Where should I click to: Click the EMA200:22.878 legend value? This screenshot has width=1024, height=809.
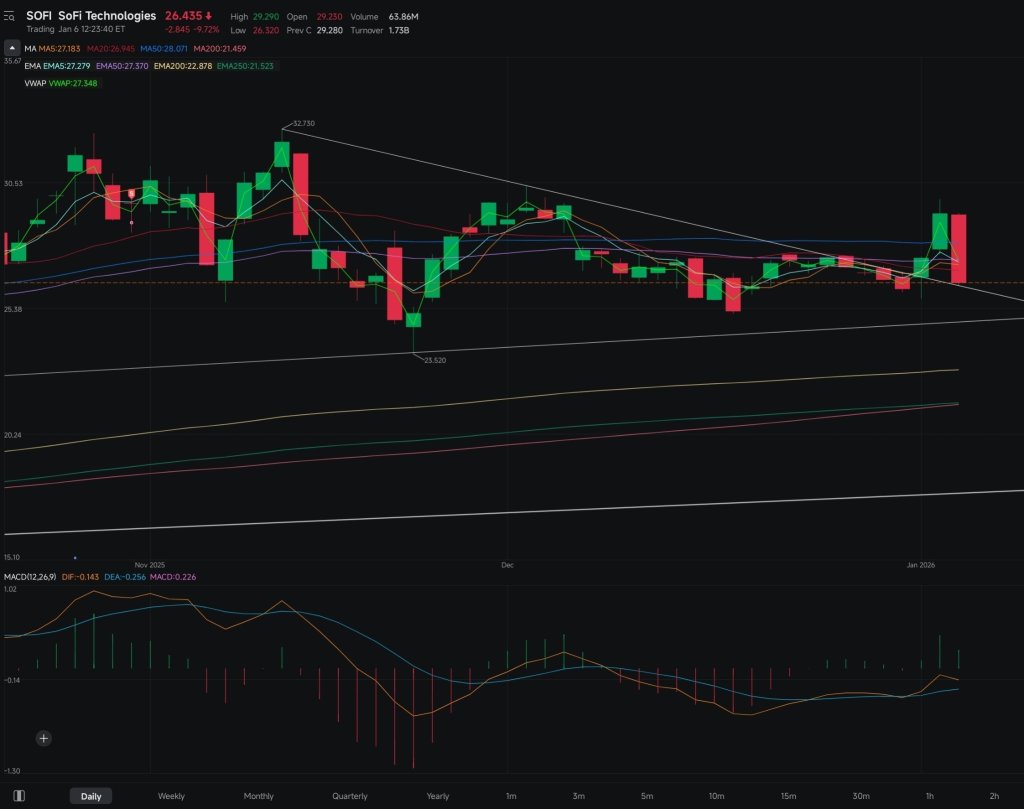click(183, 66)
